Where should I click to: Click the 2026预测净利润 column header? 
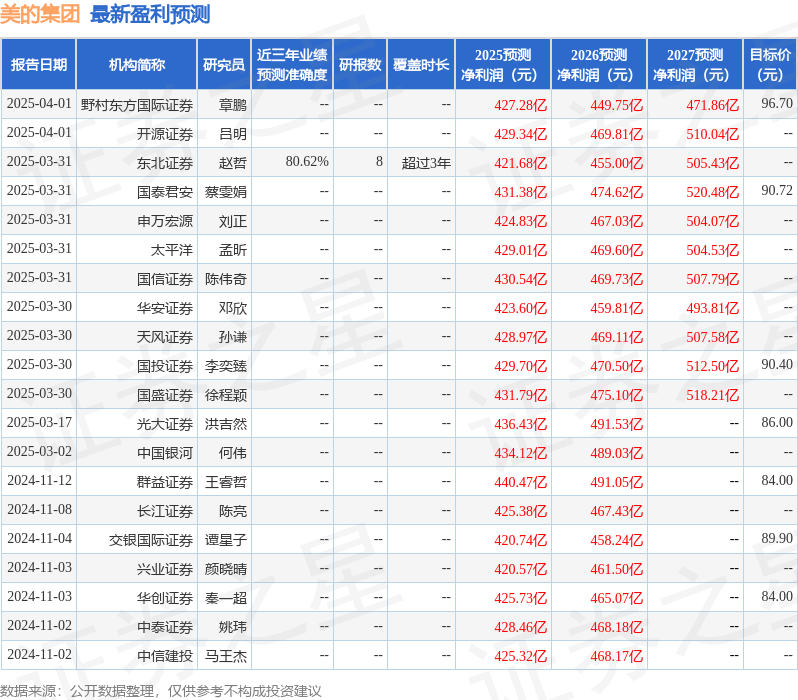pos(599,65)
